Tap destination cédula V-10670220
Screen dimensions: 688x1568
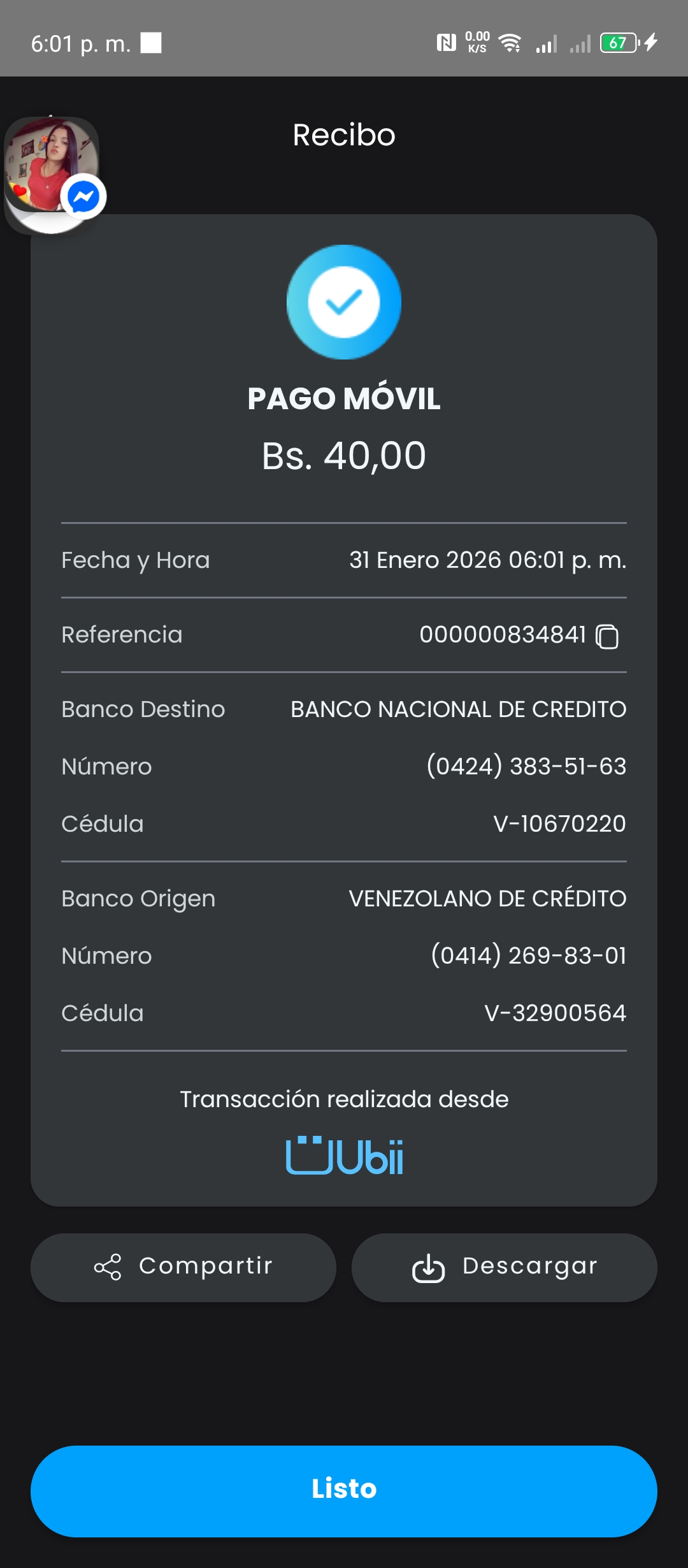[559, 824]
